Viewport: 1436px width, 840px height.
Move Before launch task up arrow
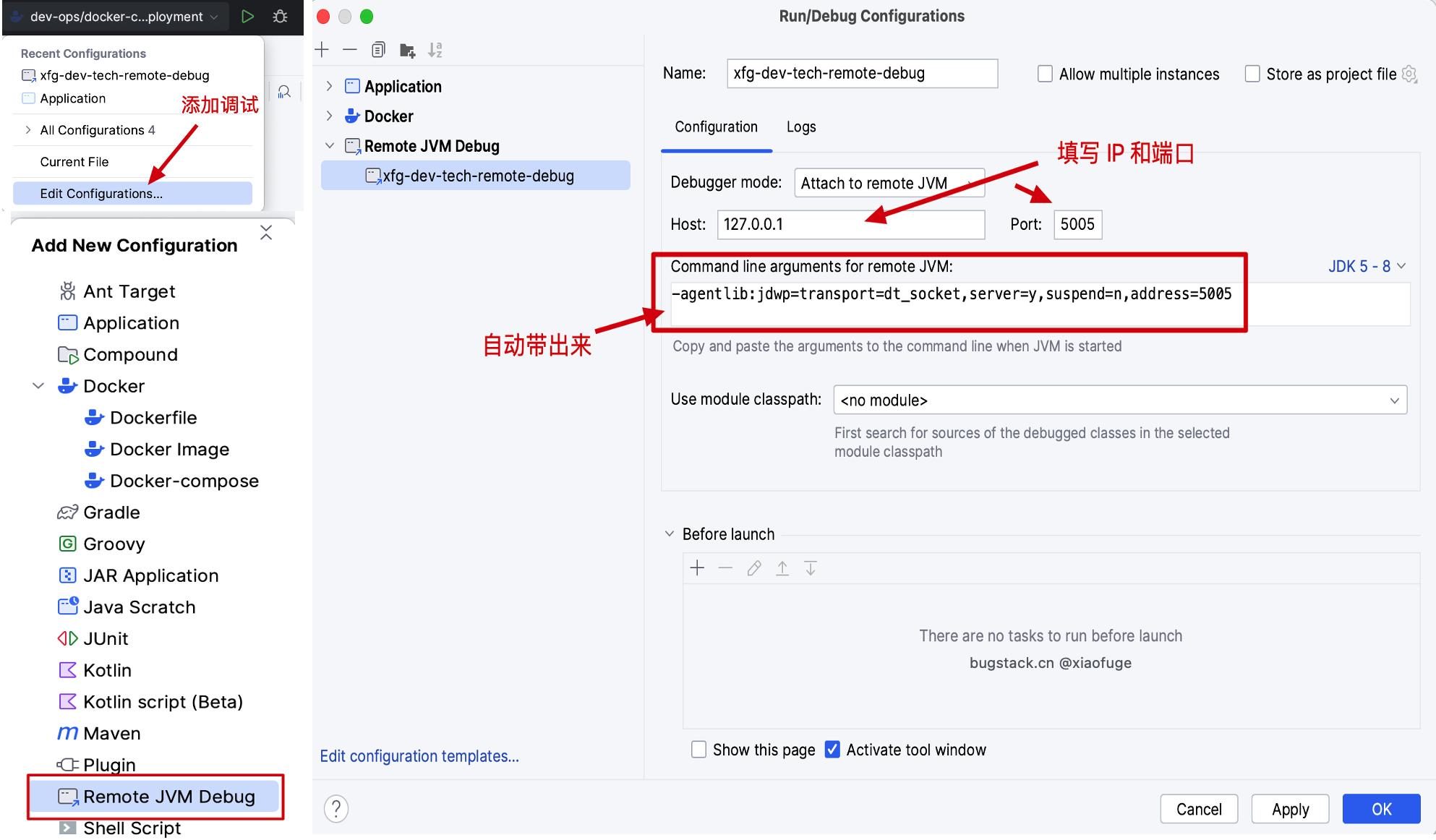coord(782,568)
